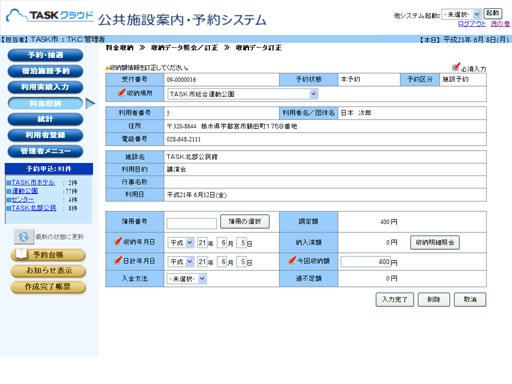
Task: Click the ログアウト link
Action: (472, 24)
